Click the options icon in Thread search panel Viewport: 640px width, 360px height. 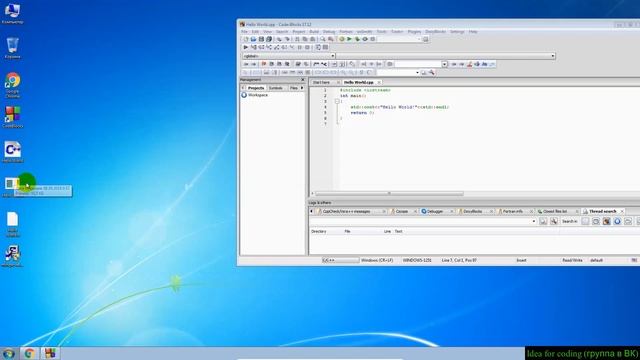tap(554, 221)
